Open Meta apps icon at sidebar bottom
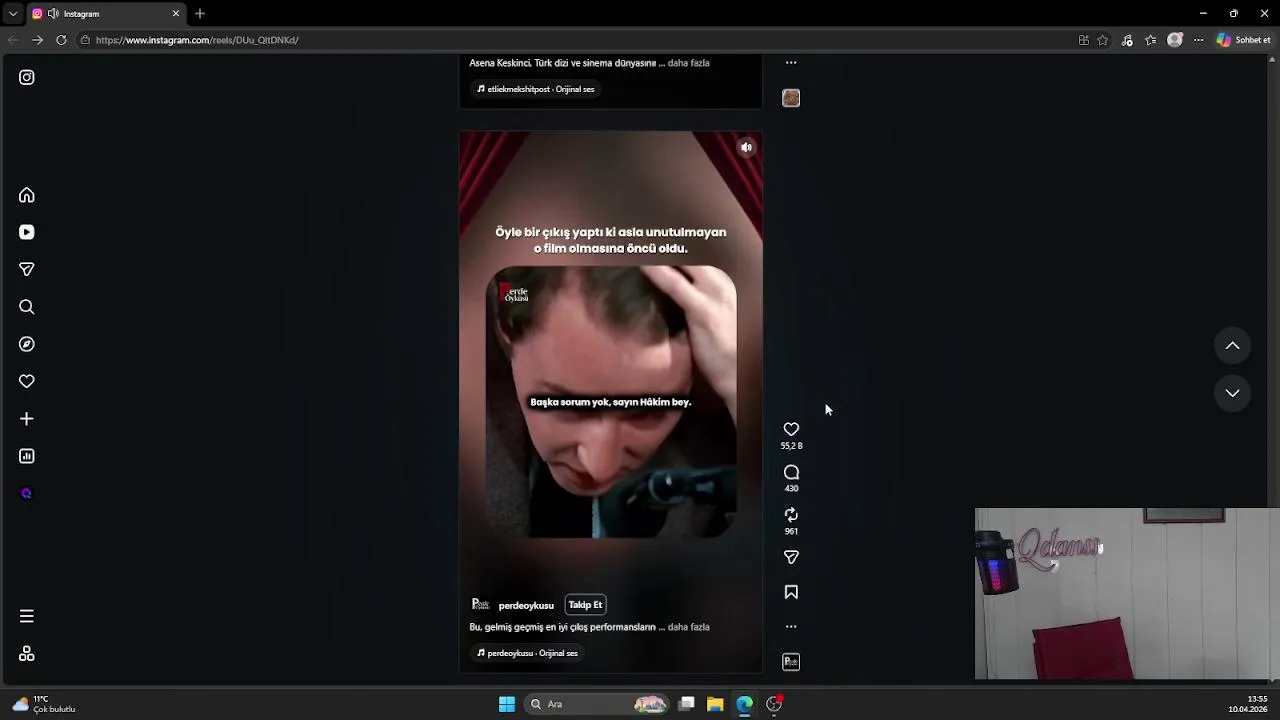 (27, 653)
